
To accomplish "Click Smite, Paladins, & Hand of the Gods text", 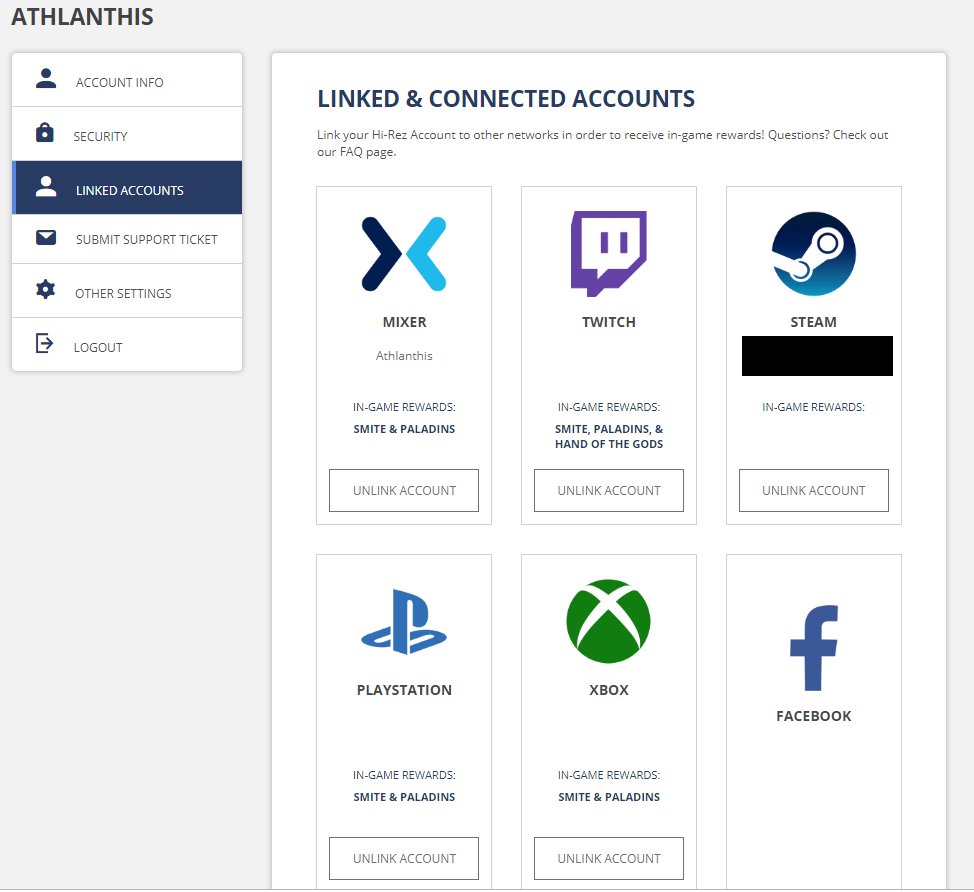I will coord(609,436).
